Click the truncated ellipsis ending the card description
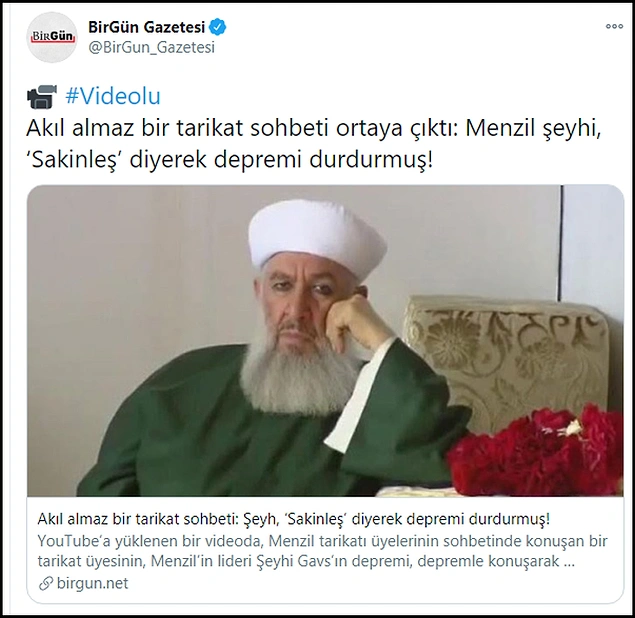This screenshot has height=618, width=635. [x=569, y=562]
